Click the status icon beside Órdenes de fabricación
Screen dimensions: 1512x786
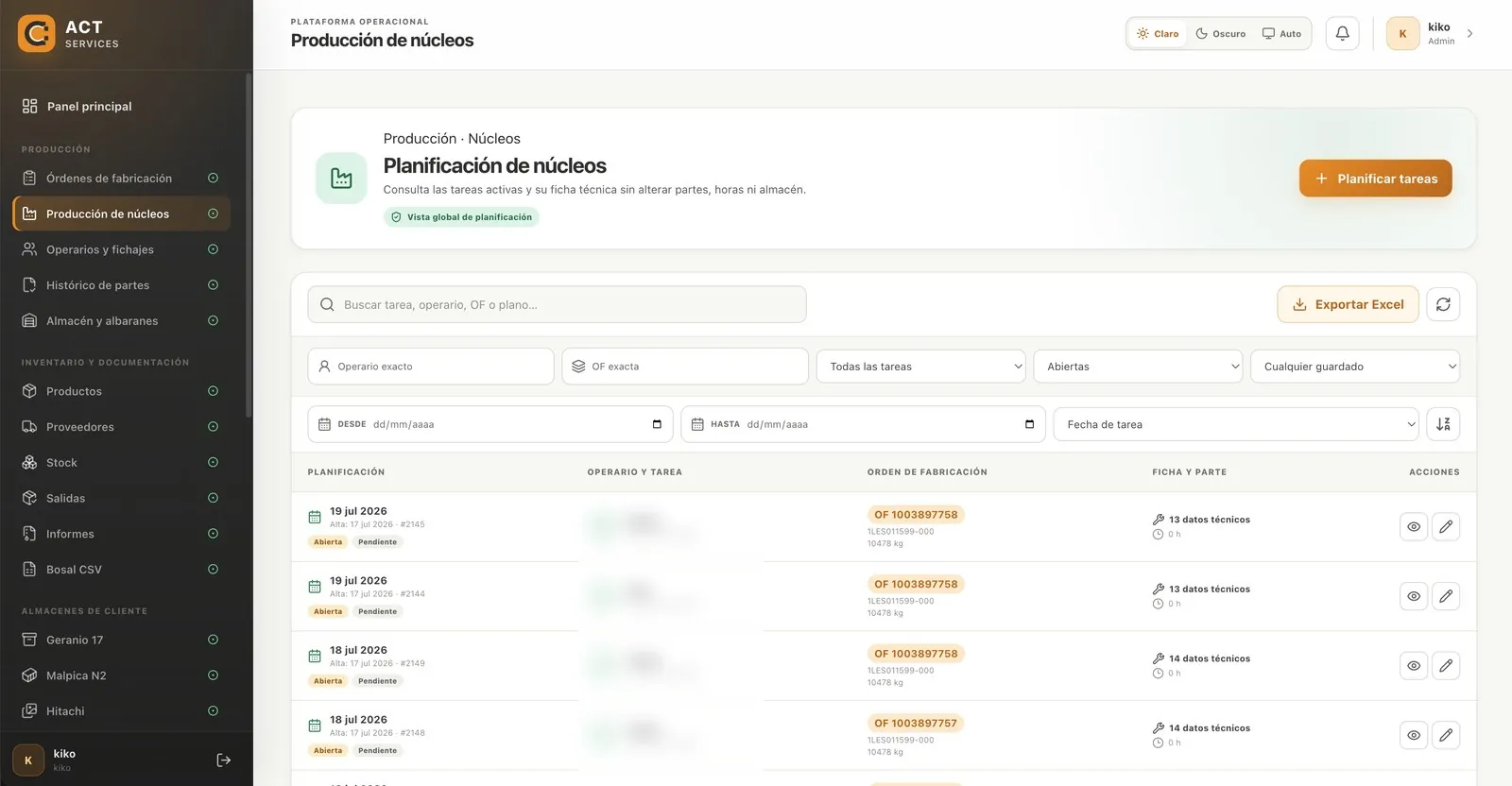click(213, 178)
